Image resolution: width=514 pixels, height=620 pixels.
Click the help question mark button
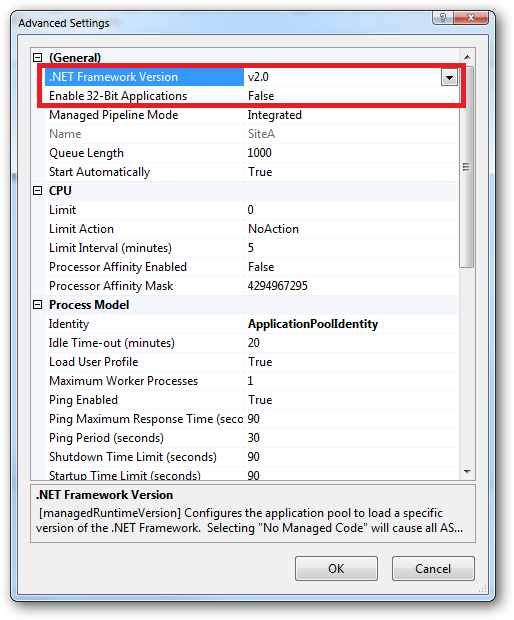[443, 17]
